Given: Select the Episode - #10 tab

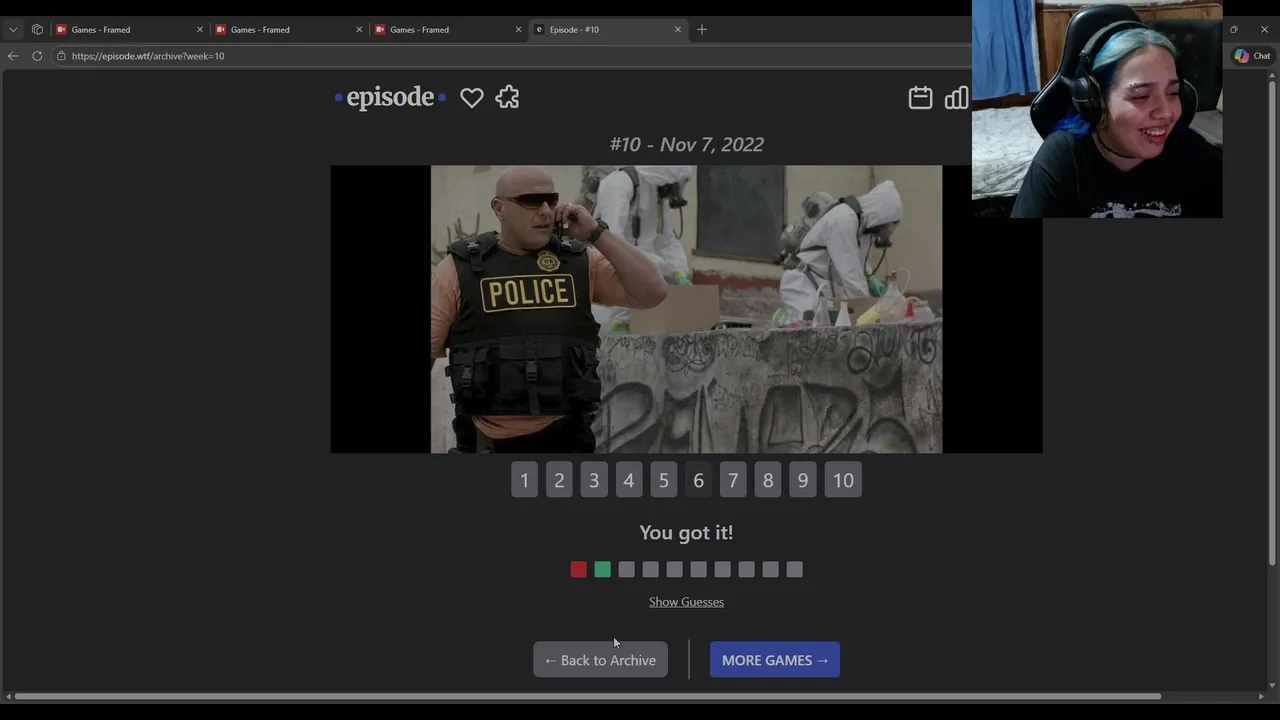Looking at the screenshot, I should (607, 30).
